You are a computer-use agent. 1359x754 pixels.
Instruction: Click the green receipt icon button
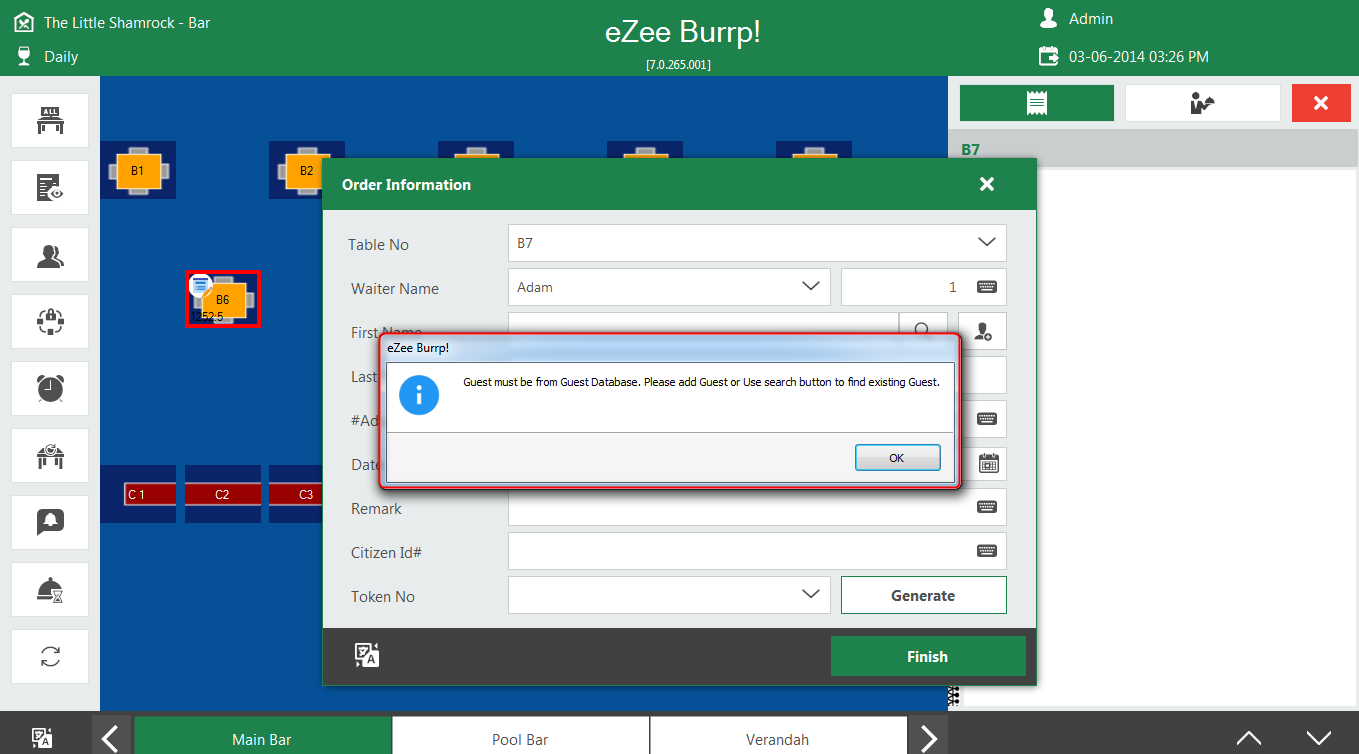(1037, 103)
